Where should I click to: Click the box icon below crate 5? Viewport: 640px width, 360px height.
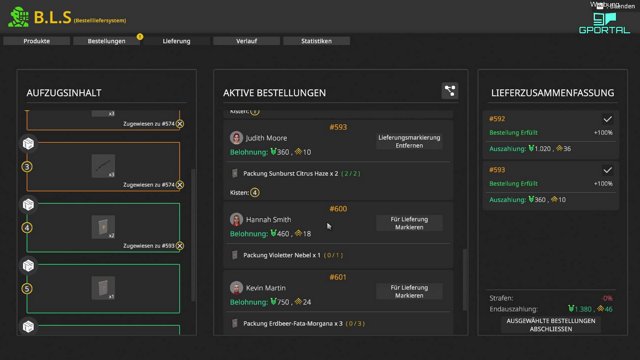28,327
